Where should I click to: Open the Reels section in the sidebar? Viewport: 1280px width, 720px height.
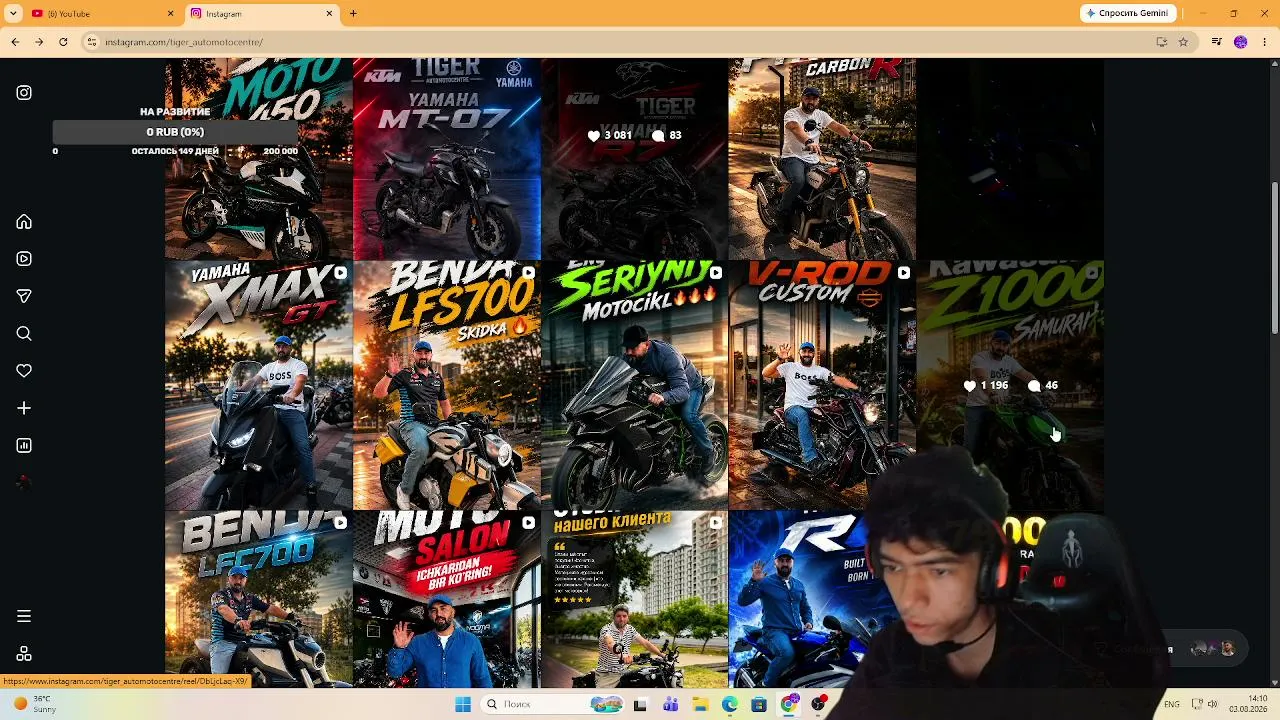[x=24, y=259]
